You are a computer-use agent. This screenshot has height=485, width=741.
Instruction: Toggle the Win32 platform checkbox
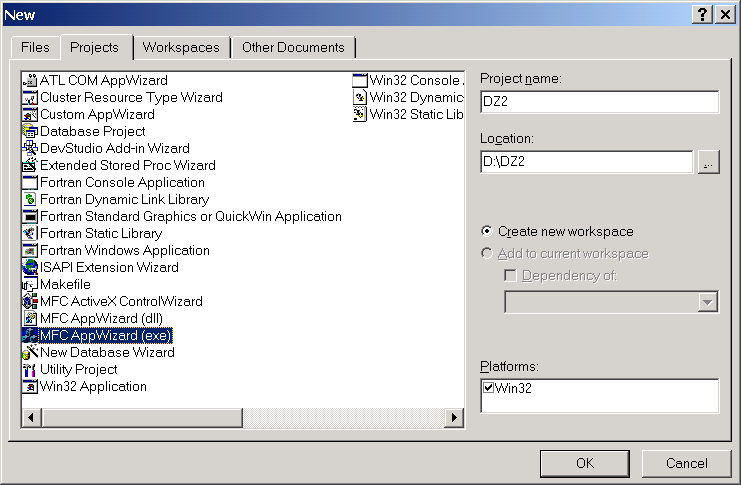488,388
